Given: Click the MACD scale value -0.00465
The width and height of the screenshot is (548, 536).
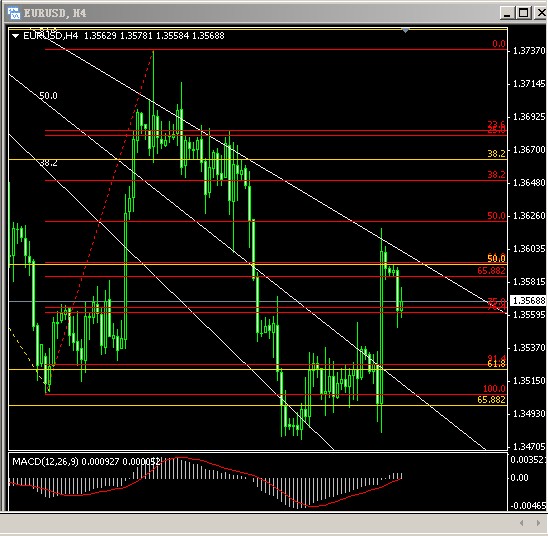Looking at the screenshot, I should [528, 506].
